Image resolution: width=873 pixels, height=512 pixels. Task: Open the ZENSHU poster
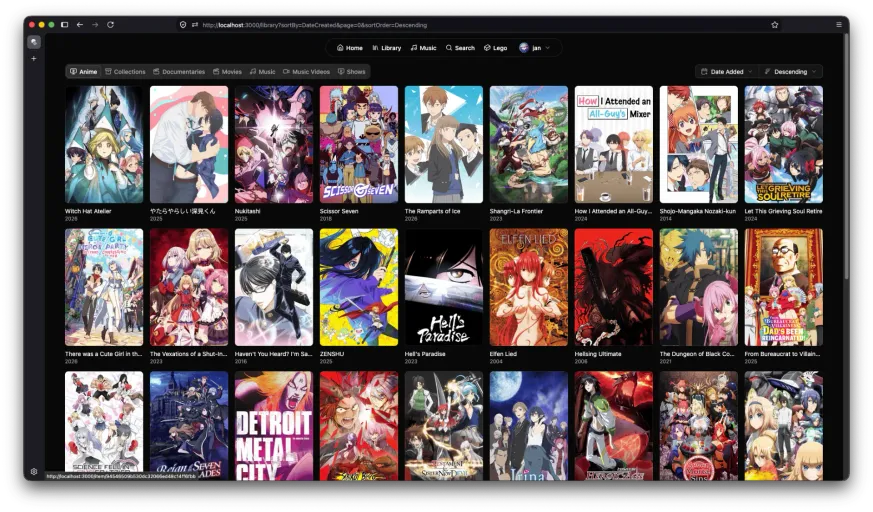tap(359, 287)
